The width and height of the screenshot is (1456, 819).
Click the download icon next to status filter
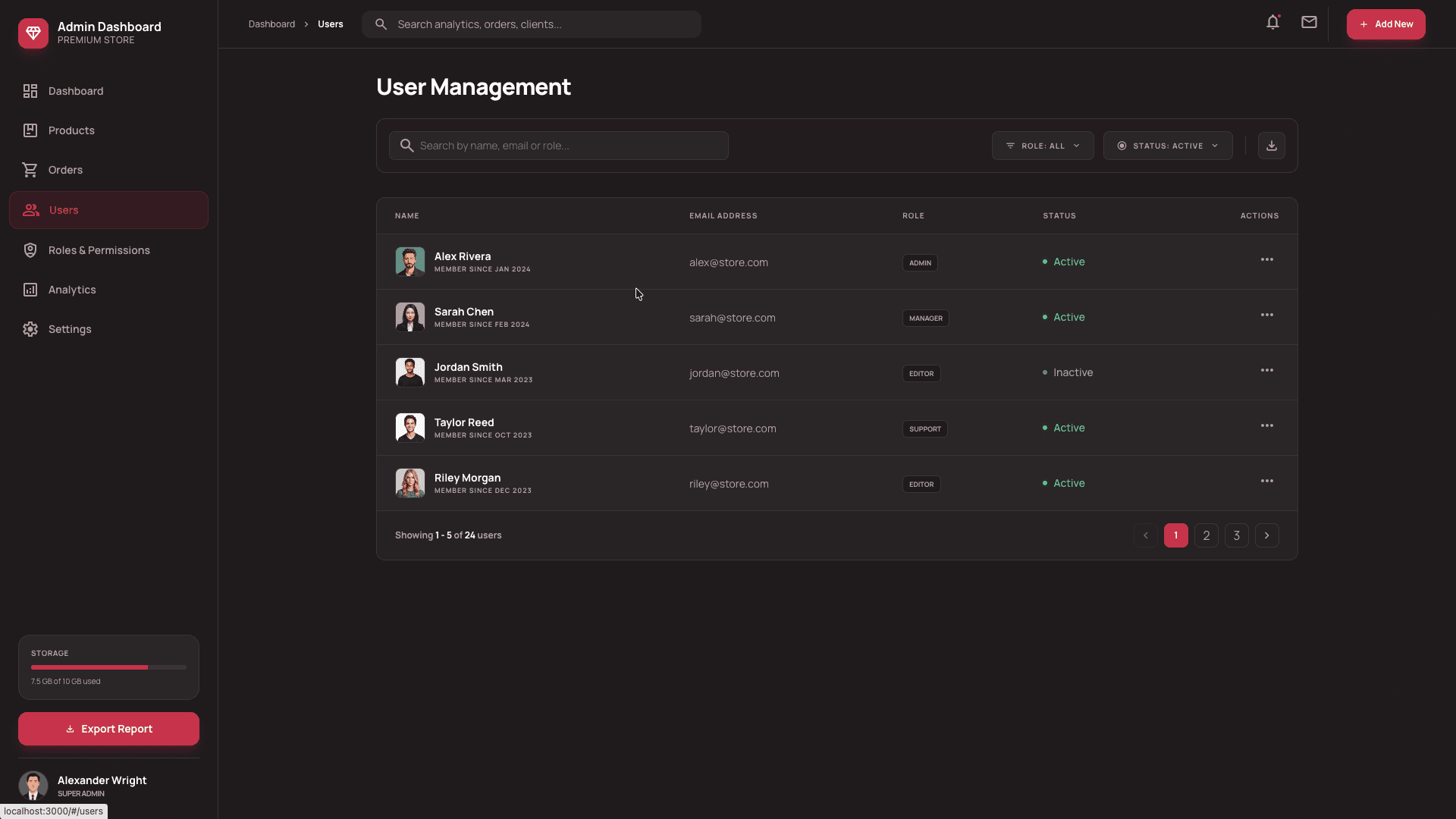click(1271, 145)
